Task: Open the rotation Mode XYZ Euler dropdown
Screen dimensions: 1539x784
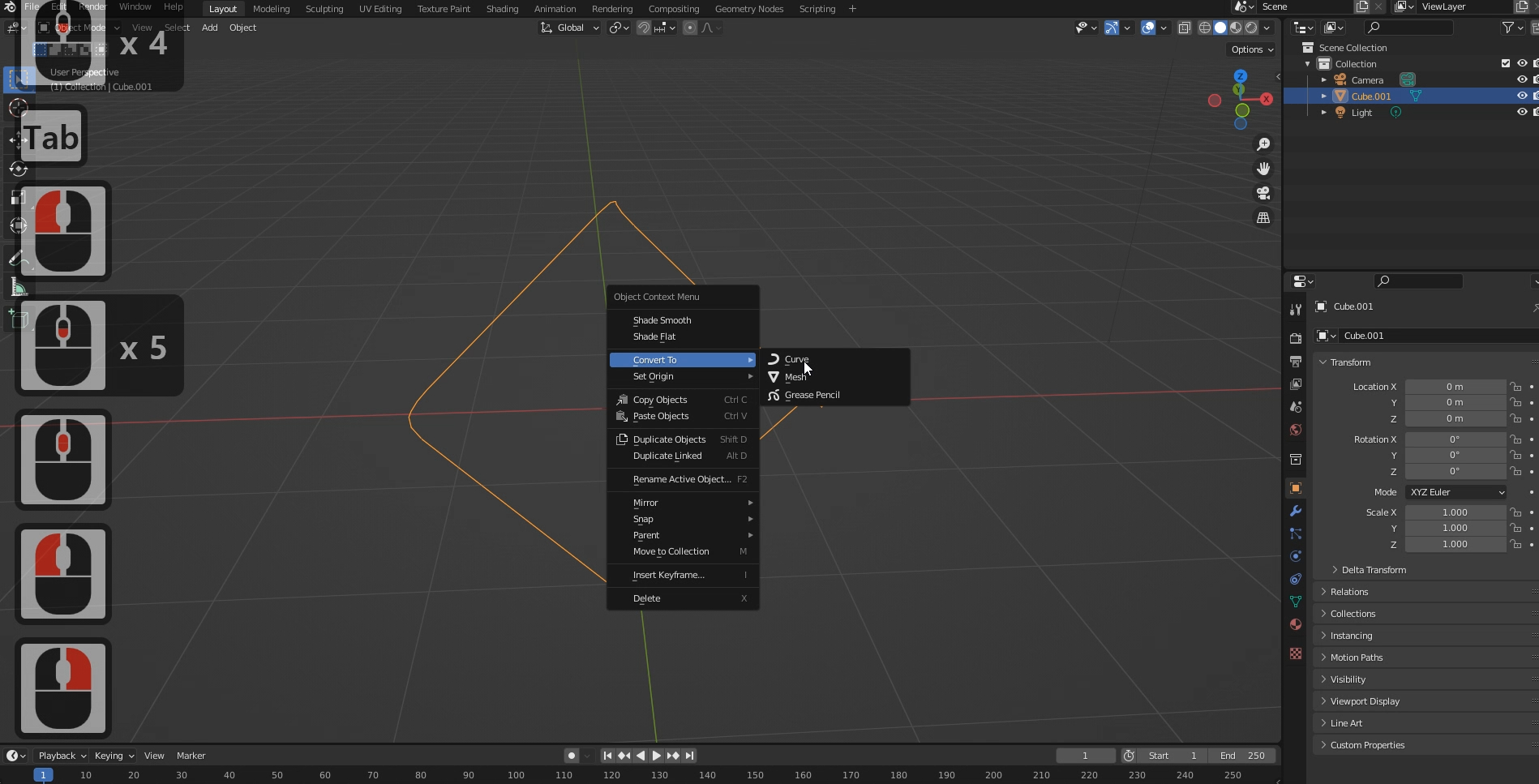Action: [x=1455, y=492]
